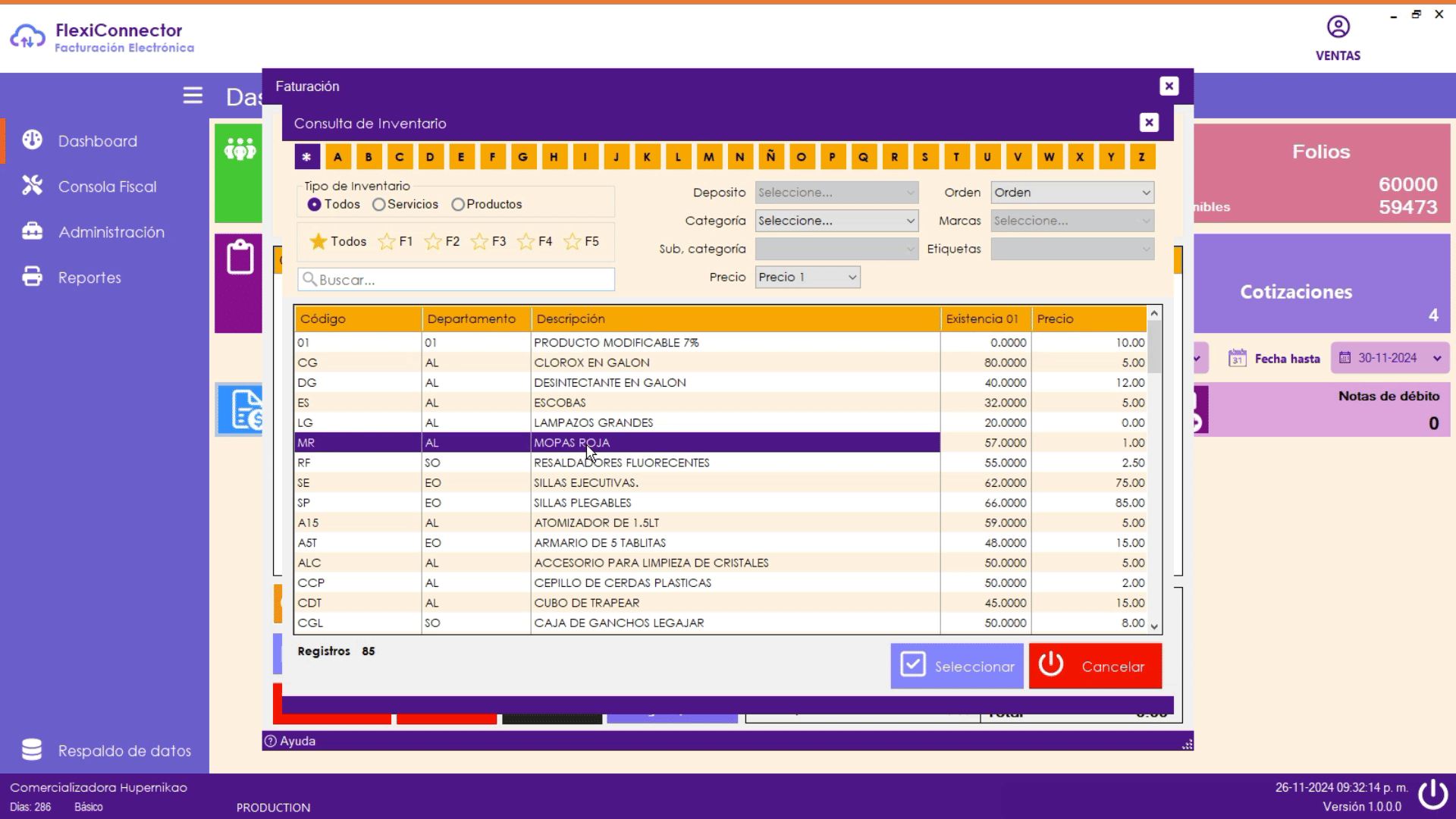Screen dimensions: 1456x819
Task: Click Respaldo de datos database icon
Action: (32, 749)
